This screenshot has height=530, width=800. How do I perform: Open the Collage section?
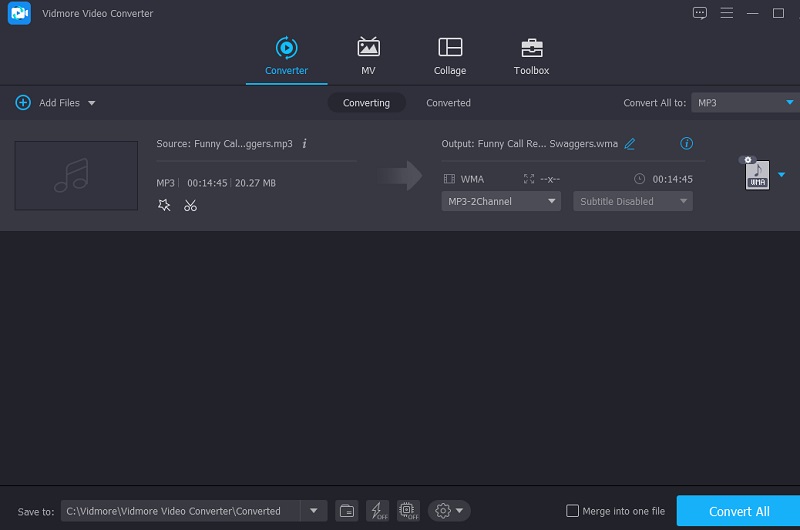pyautogui.click(x=450, y=56)
